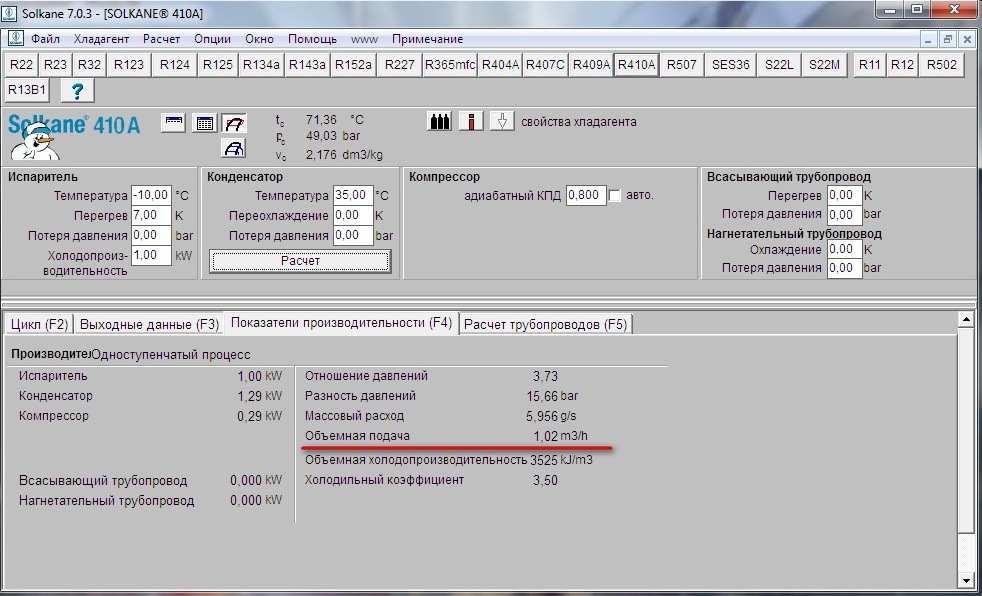Viewport: 982px width, 596px height.
Task: Open the single-row data view icon
Action: click(173, 123)
